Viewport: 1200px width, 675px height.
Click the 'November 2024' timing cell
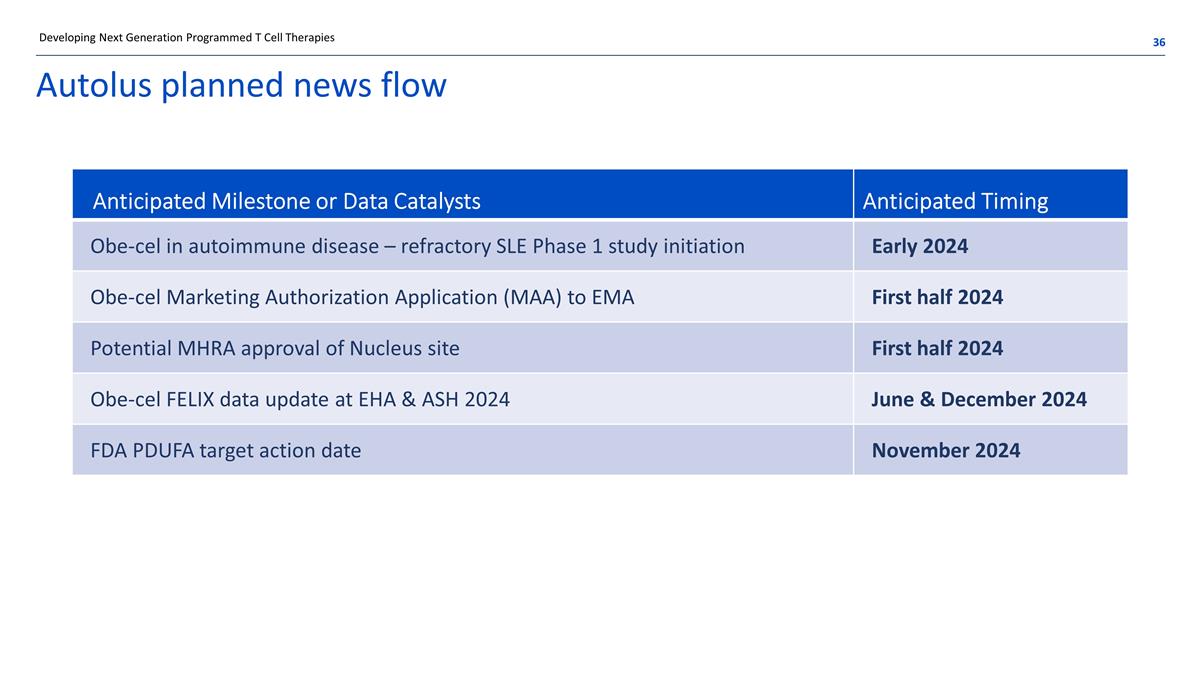pos(946,451)
